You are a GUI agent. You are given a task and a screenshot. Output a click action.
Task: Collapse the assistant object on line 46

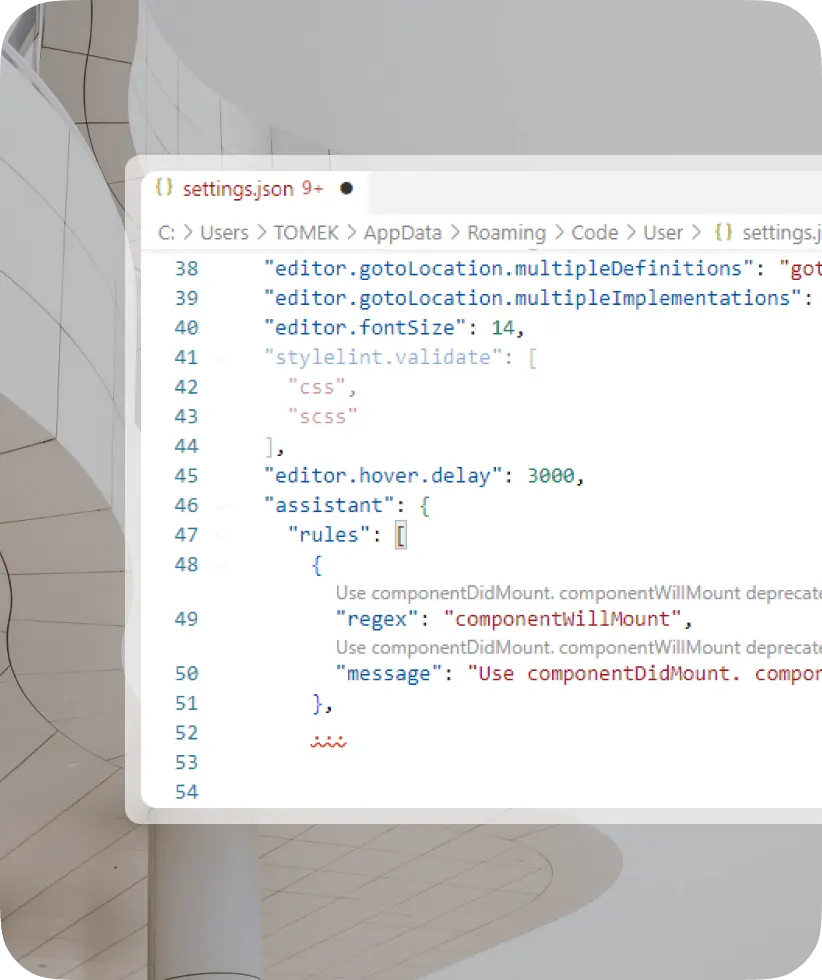[x=222, y=506]
